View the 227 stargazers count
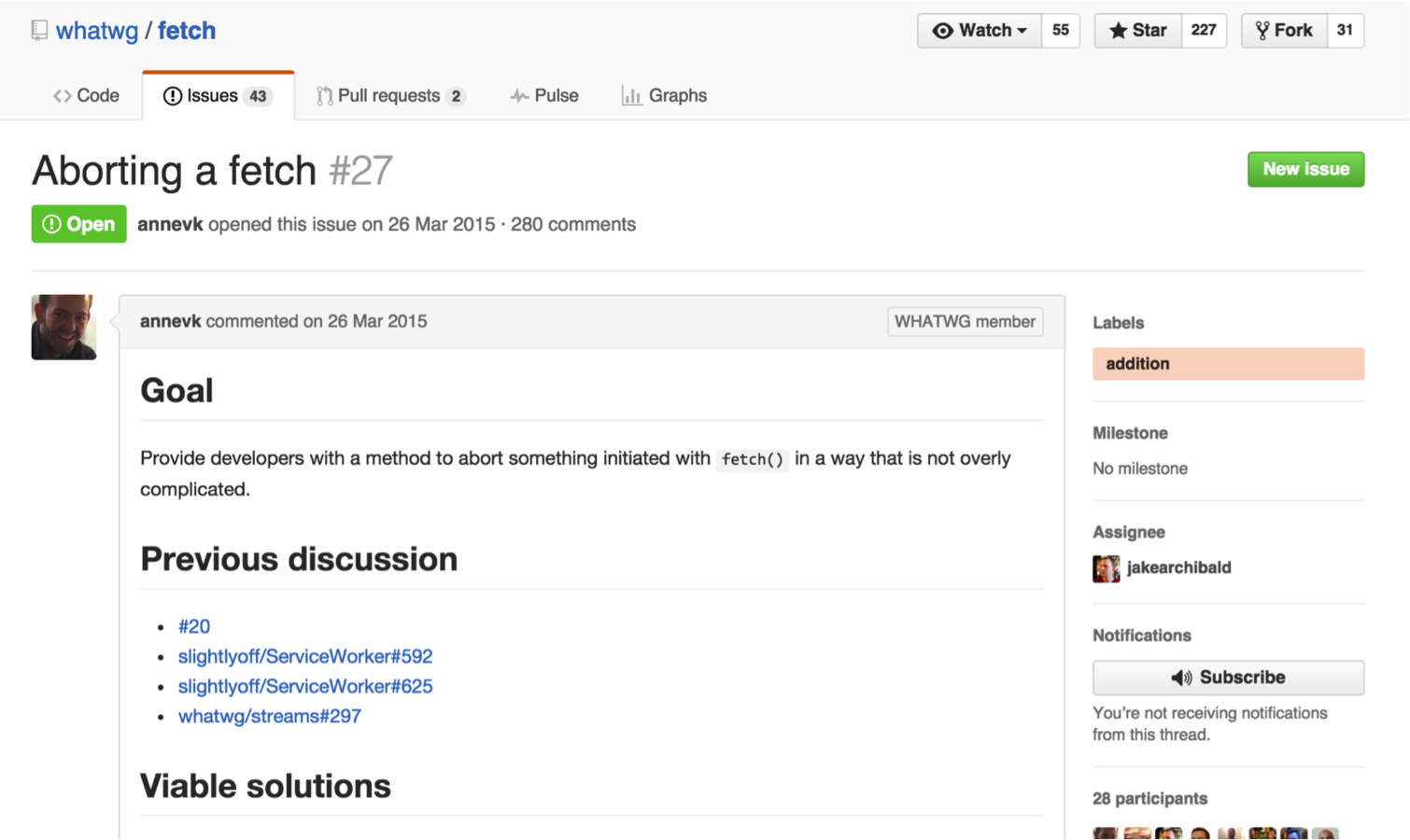The width and height of the screenshot is (1410, 840). 1204,31
